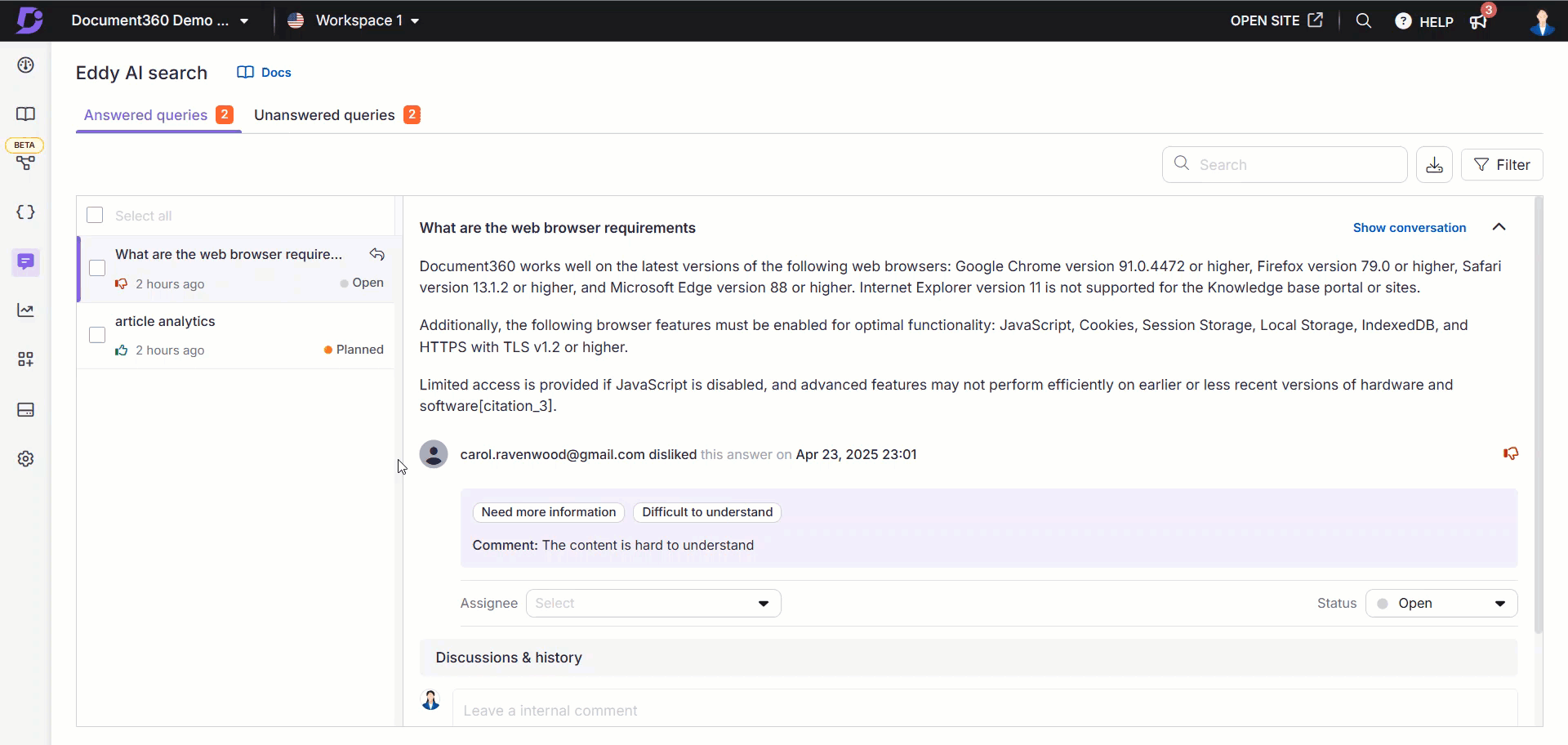Click the Help question mark icon

point(1403,21)
